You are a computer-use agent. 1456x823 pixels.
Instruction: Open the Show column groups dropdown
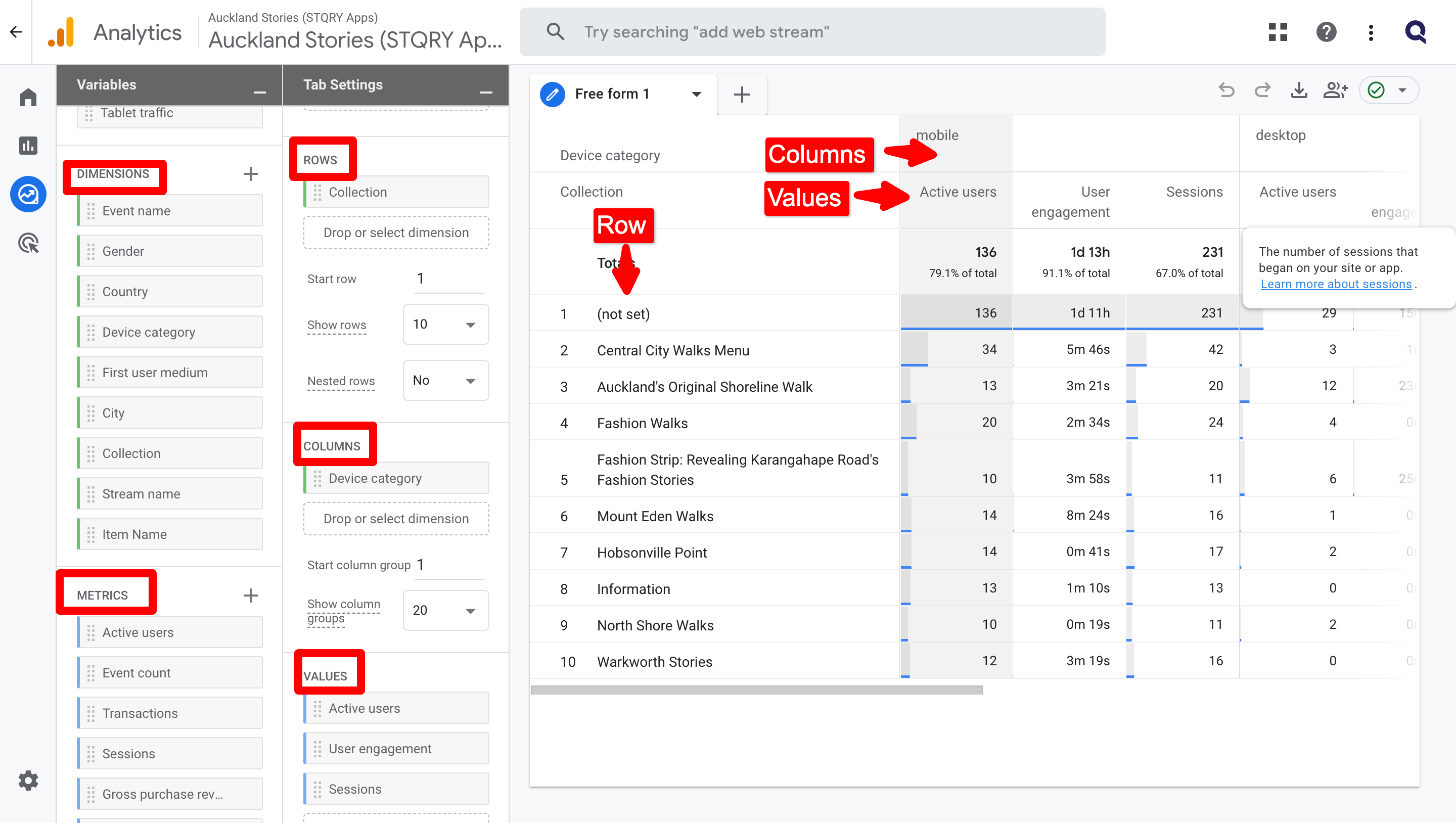click(445, 611)
